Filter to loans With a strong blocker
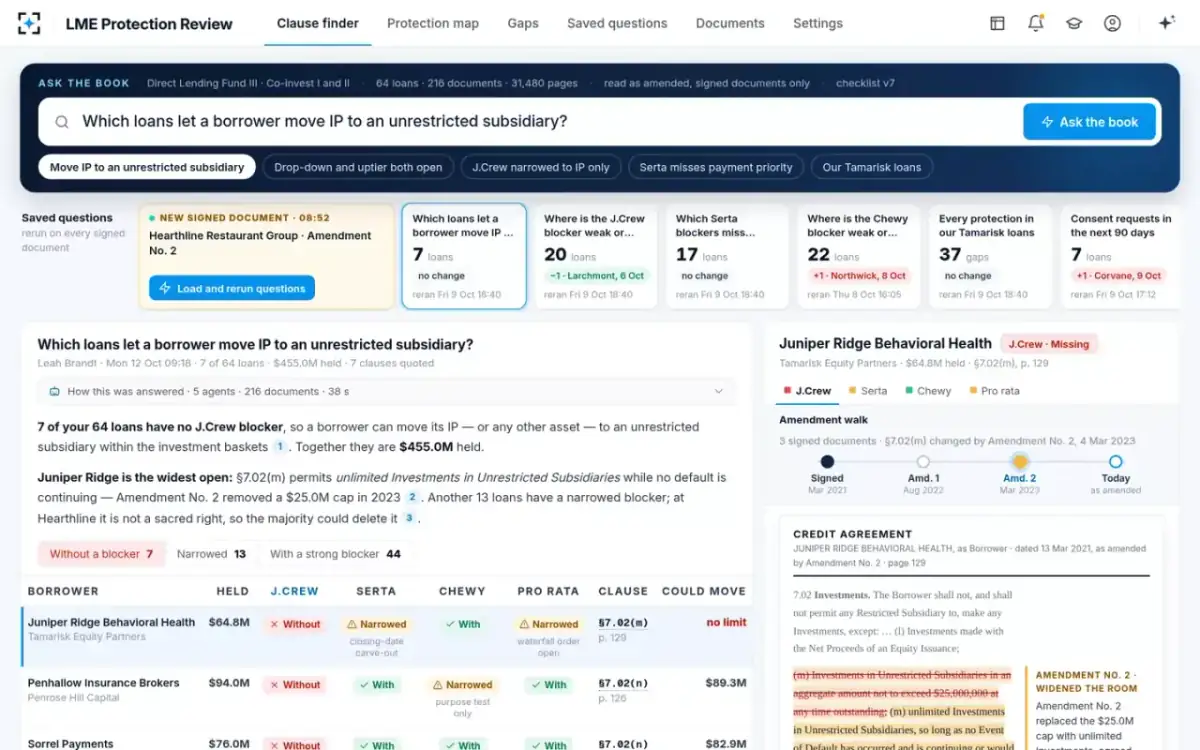Screen dimensions: 1200x750 click(335, 554)
